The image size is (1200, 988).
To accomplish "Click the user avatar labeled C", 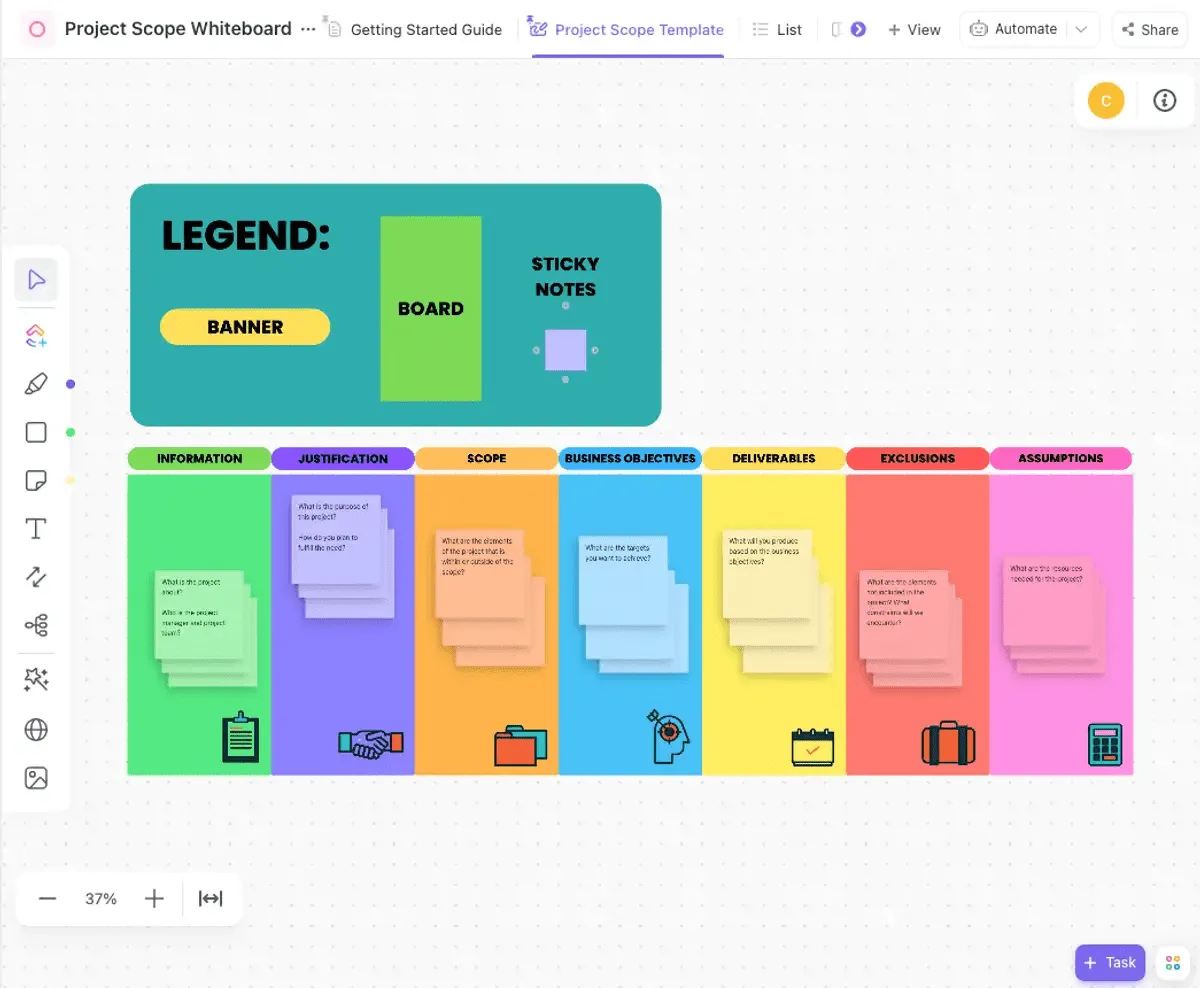I will pyautogui.click(x=1106, y=100).
